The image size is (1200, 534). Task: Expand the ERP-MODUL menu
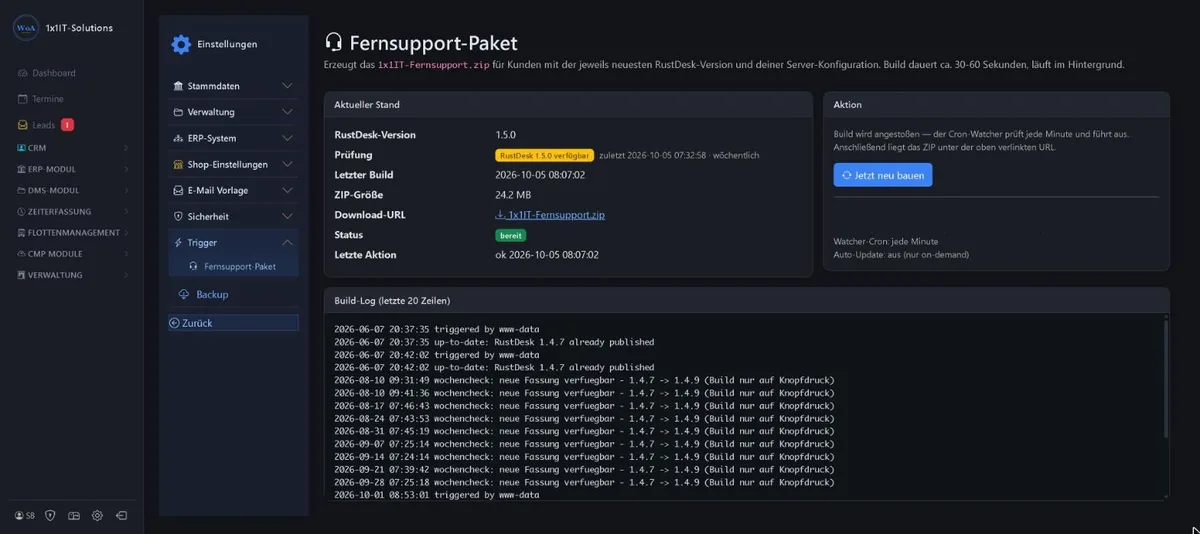(x=72, y=169)
